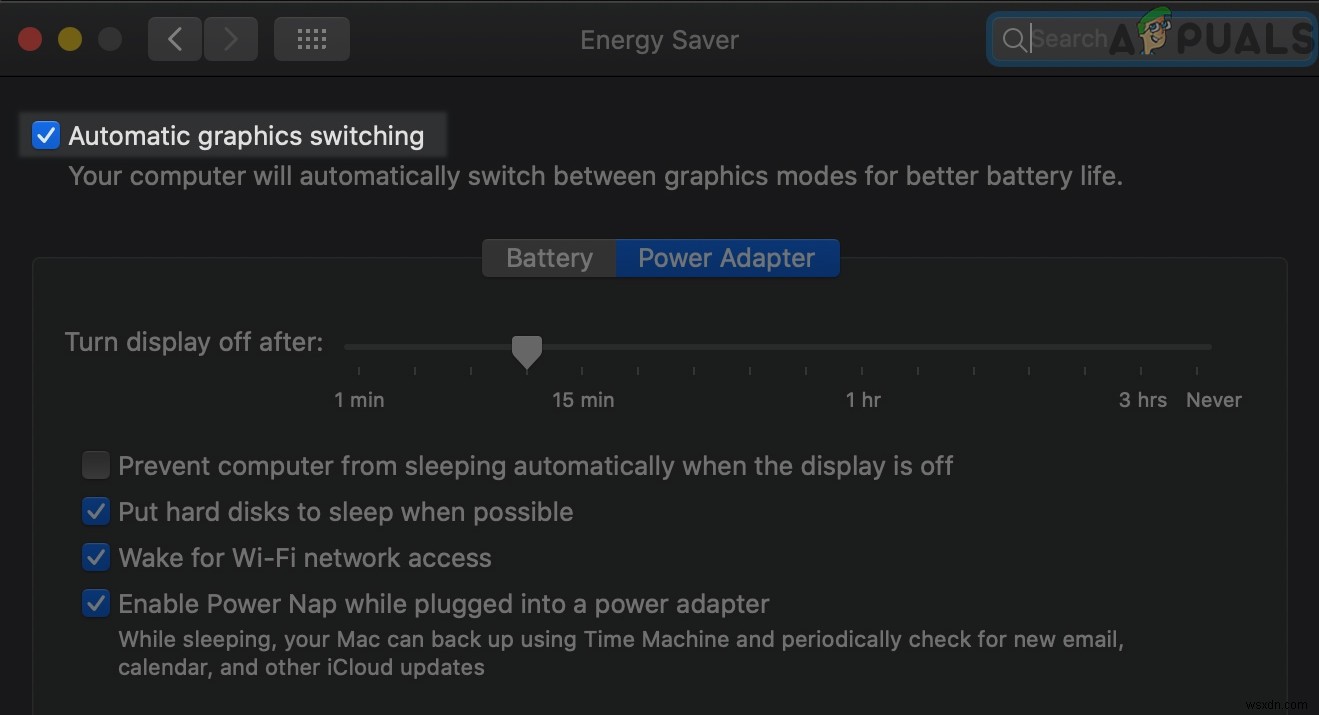This screenshot has width=1319, height=715.
Task: Click the Automatic graphics switching label text
Action: point(246,135)
